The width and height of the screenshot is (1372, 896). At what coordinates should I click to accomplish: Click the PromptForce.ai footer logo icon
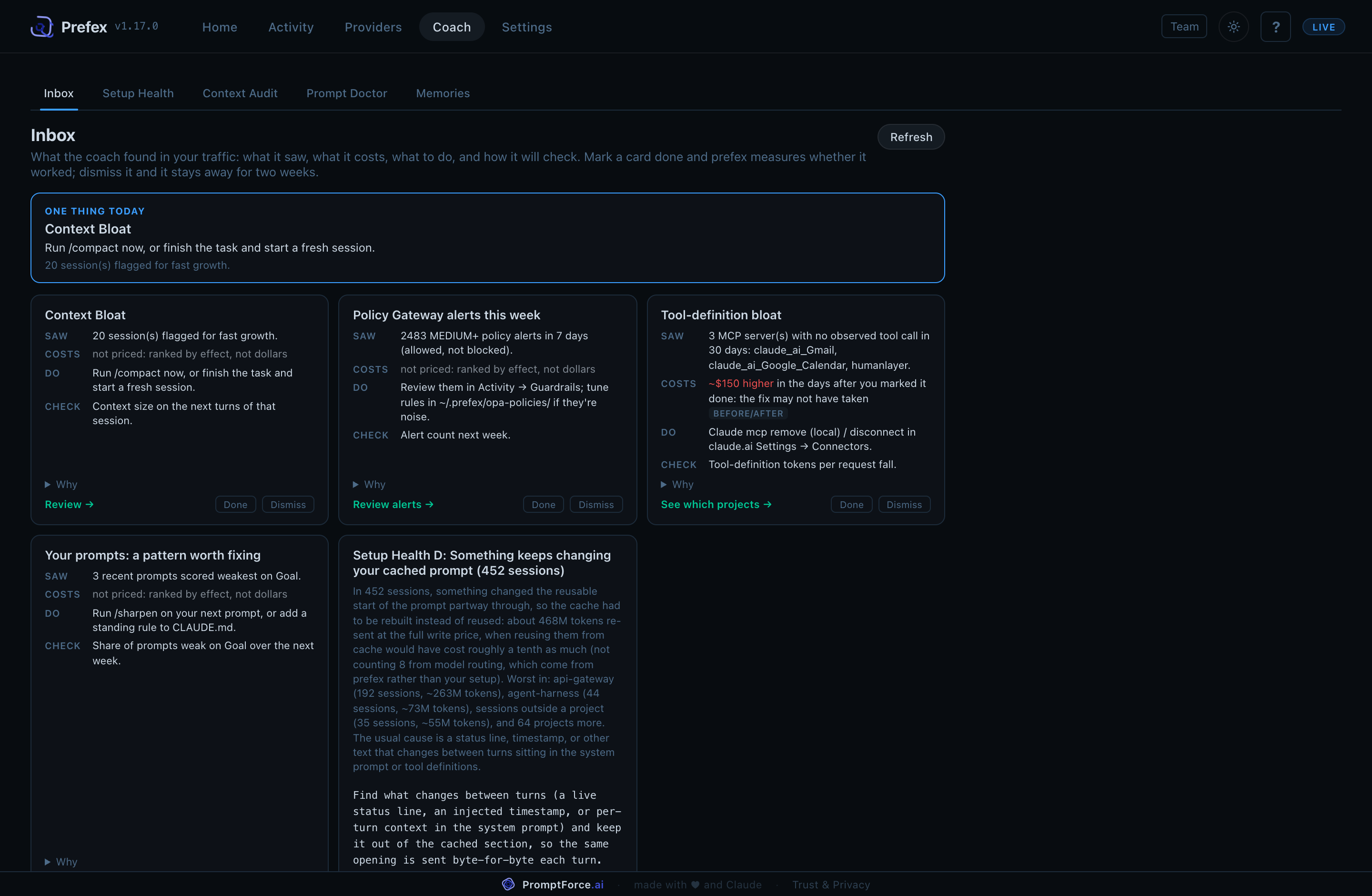(508, 884)
